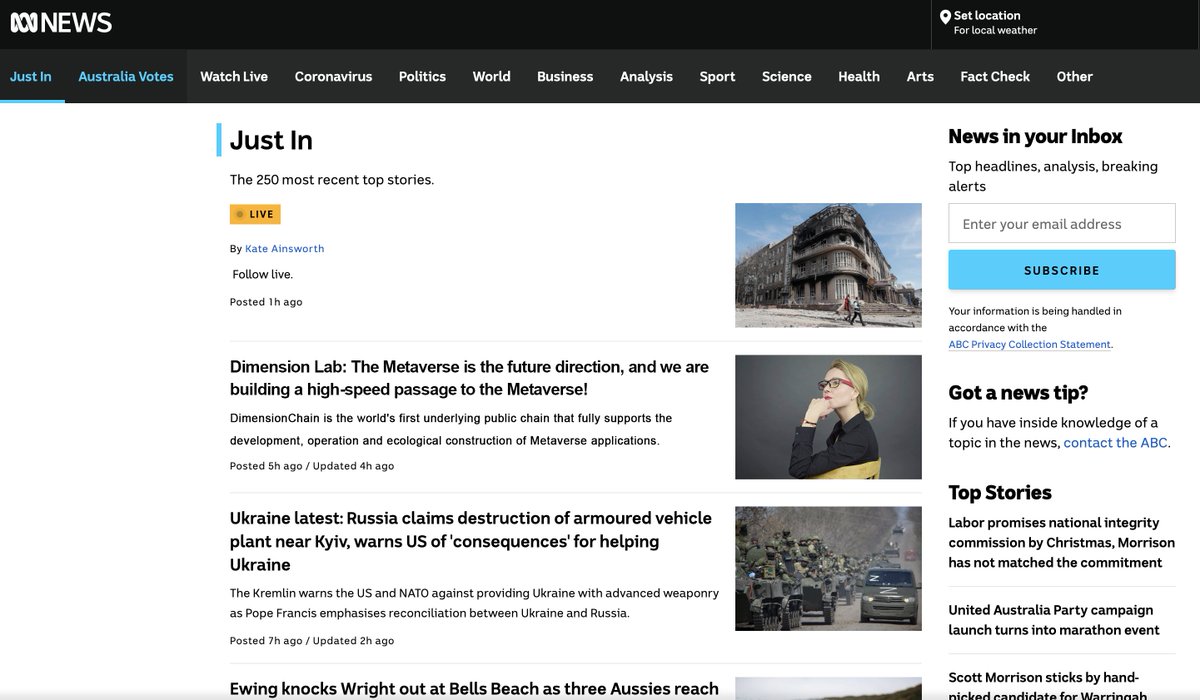Screen dimensions: 1200x700
Task: Click the military convoy thumbnail image
Action: (828, 568)
